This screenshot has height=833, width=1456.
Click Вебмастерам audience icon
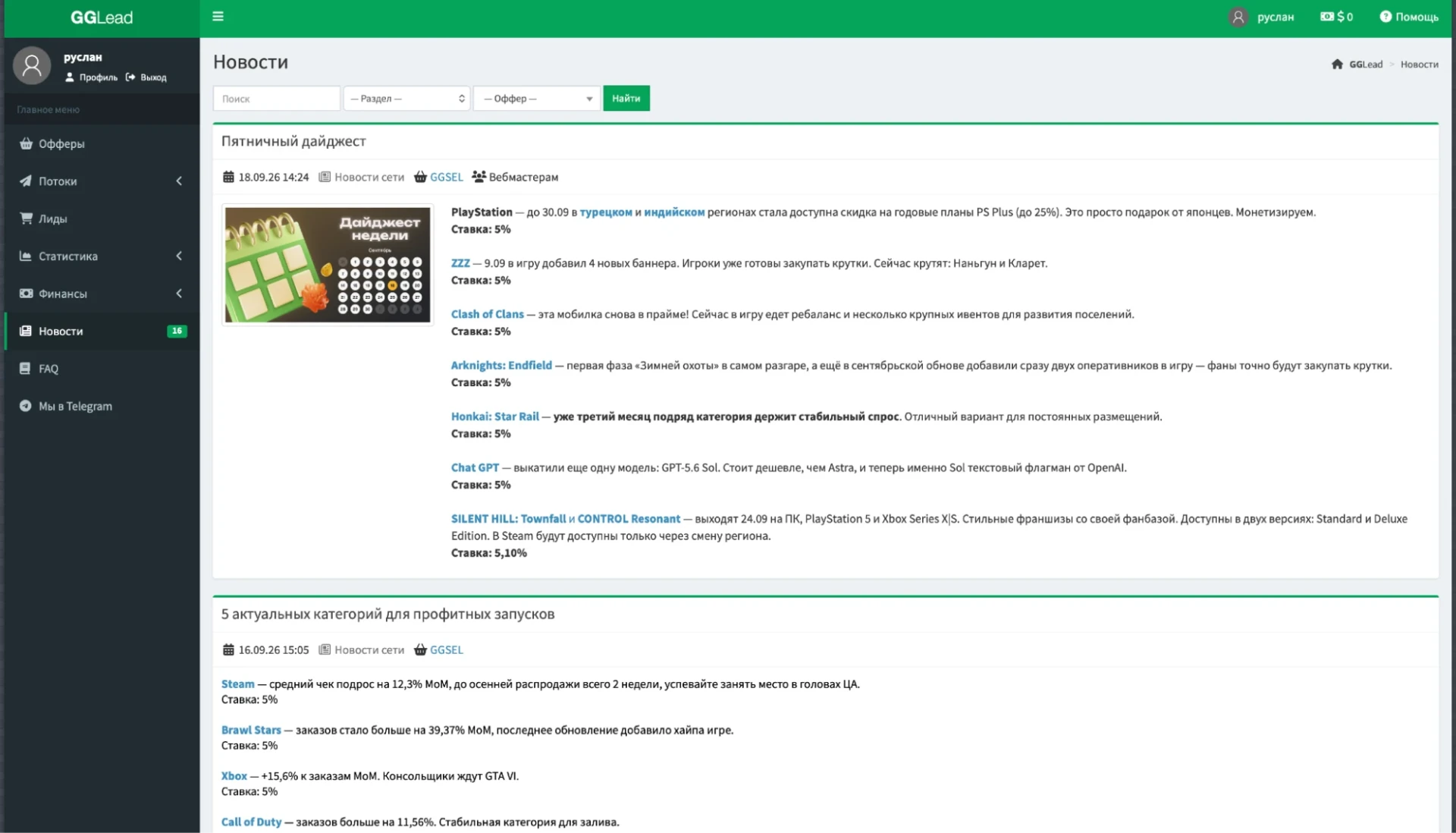pos(479,177)
